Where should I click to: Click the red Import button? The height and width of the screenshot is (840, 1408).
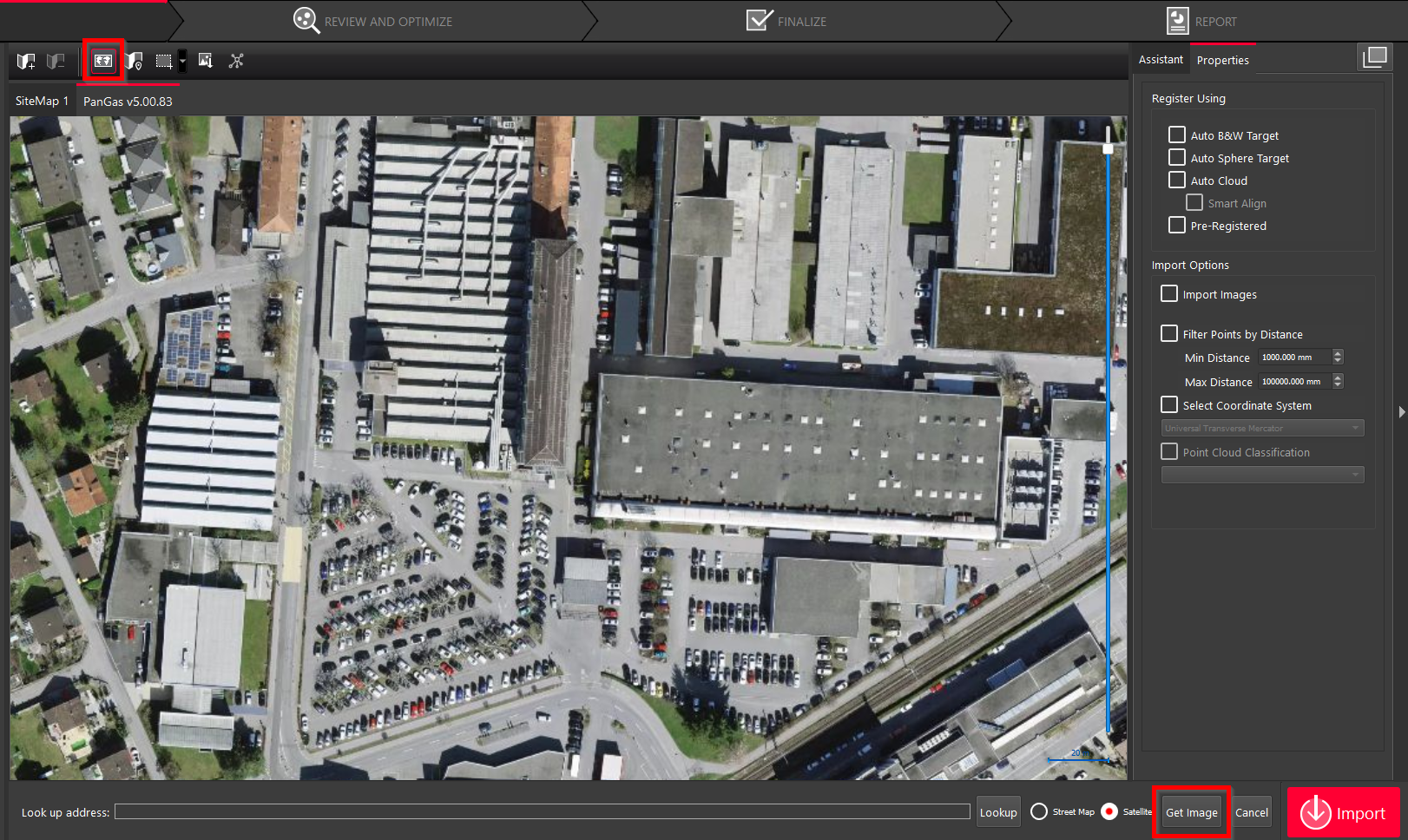pos(1343,813)
